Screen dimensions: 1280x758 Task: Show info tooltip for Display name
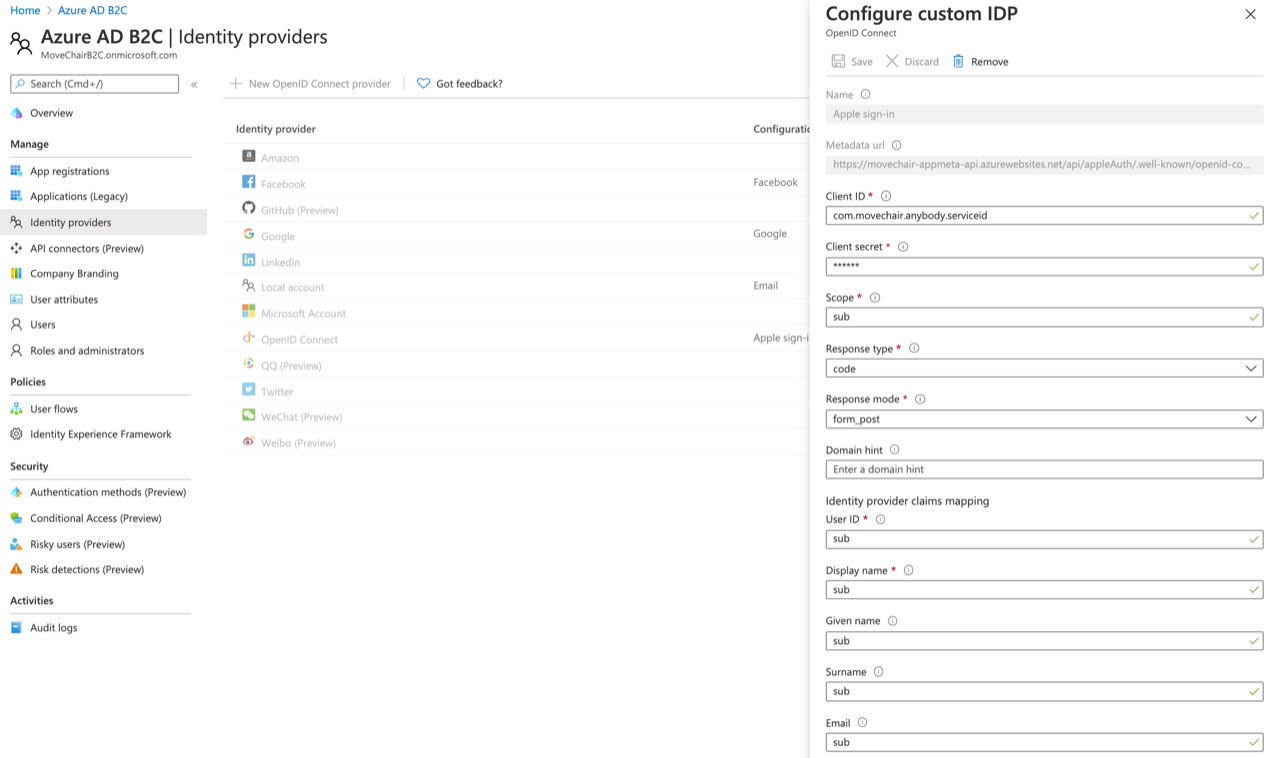909,570
